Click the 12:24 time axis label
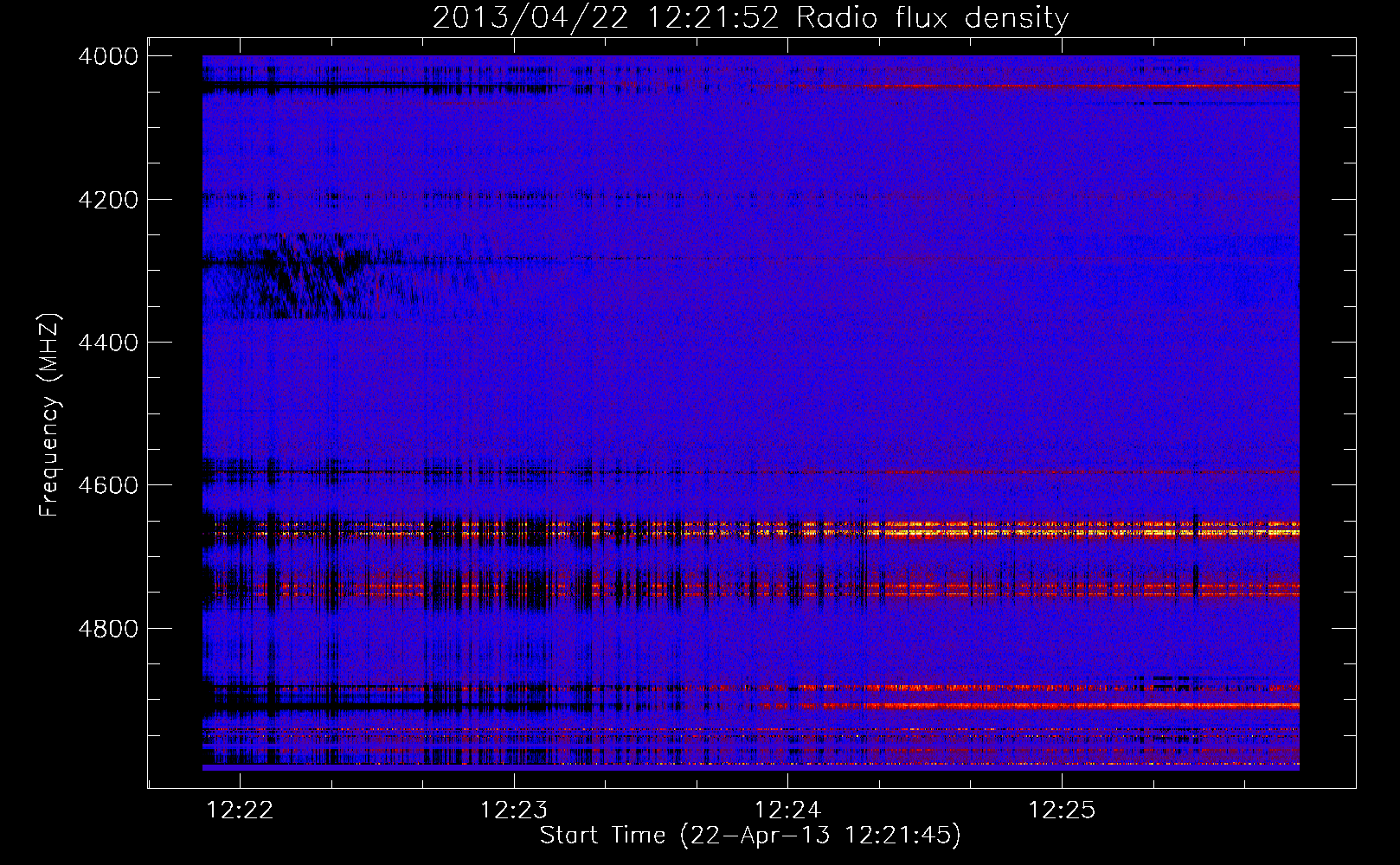 (x=787, y=811)
